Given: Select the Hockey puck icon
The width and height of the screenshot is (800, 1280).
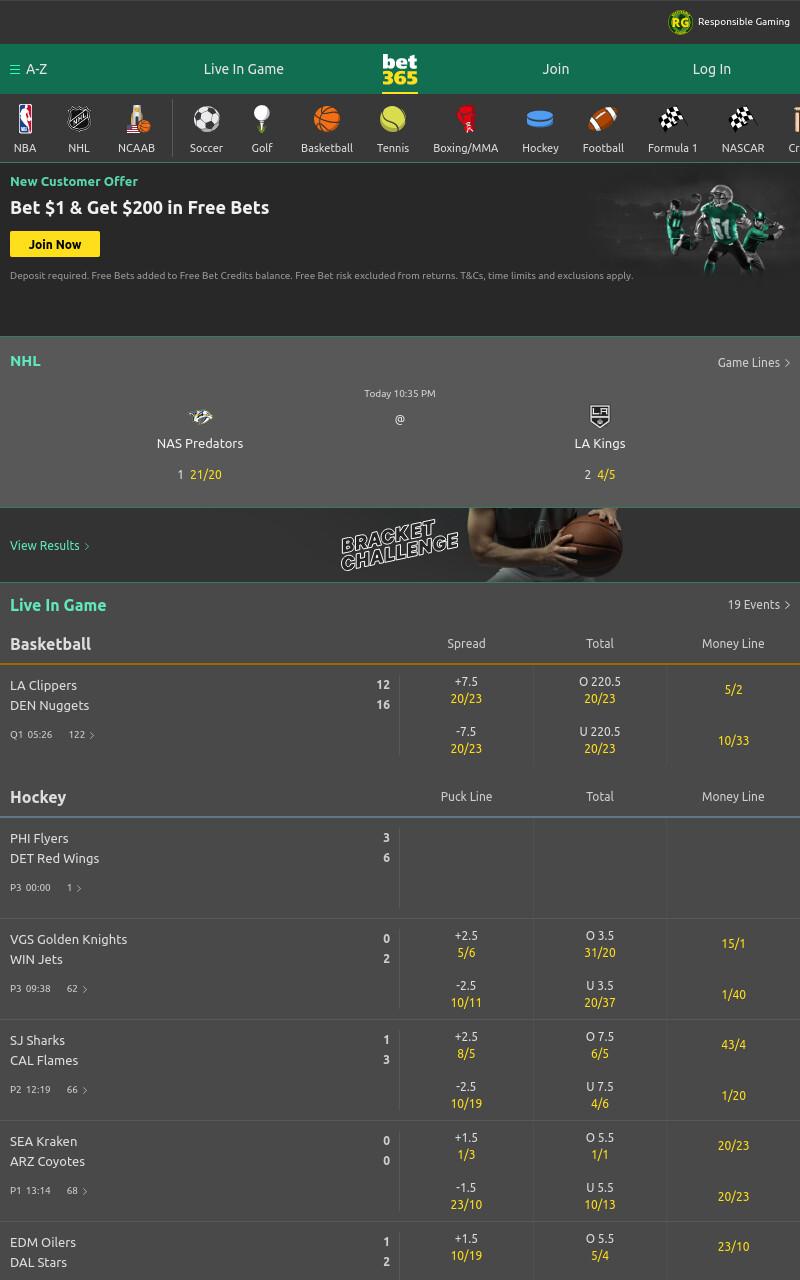Looking at the screenshot, I should point(540,120).
